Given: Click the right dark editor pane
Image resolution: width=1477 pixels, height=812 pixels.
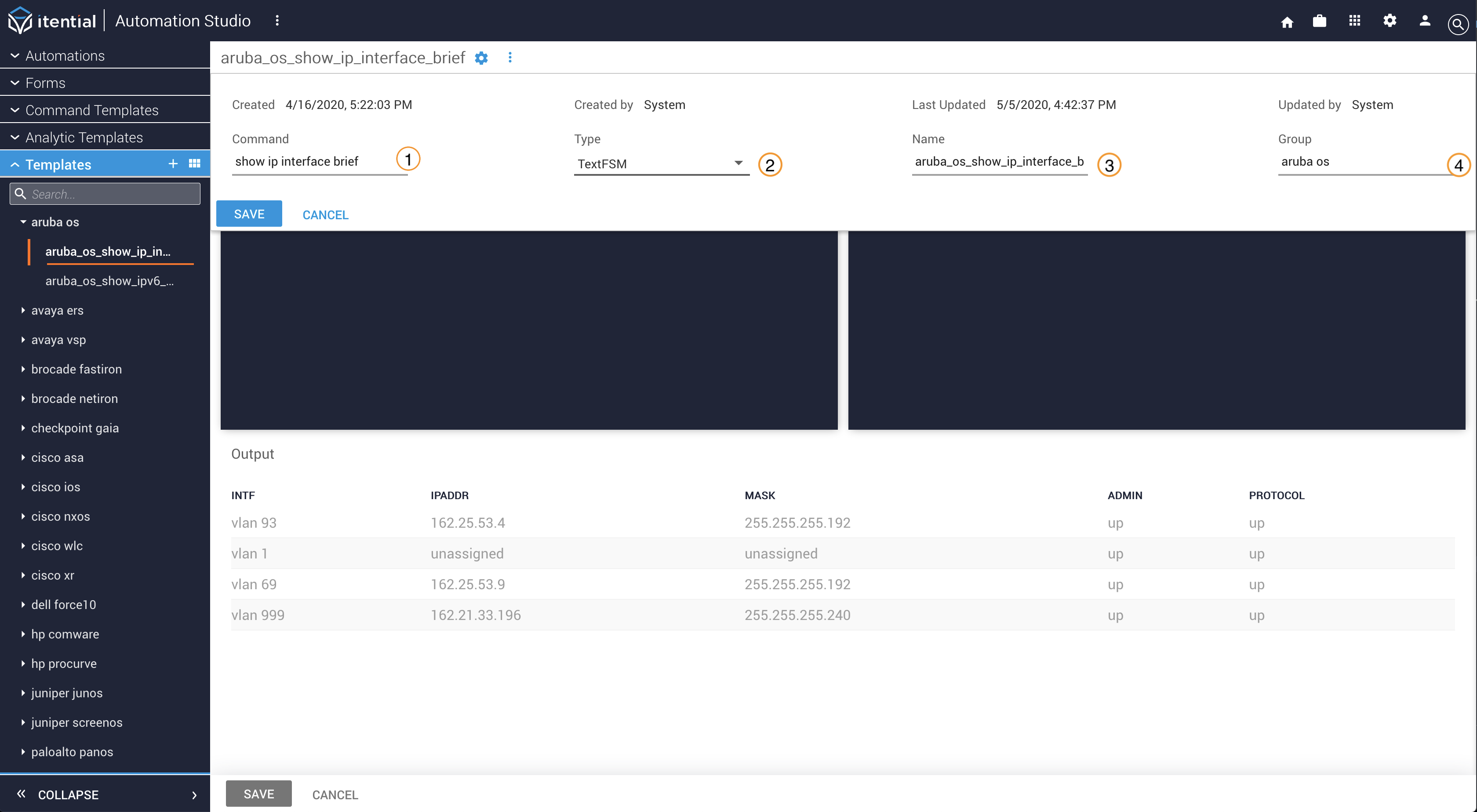Looking at the screenshot, I should click(x=1157, y=330).
